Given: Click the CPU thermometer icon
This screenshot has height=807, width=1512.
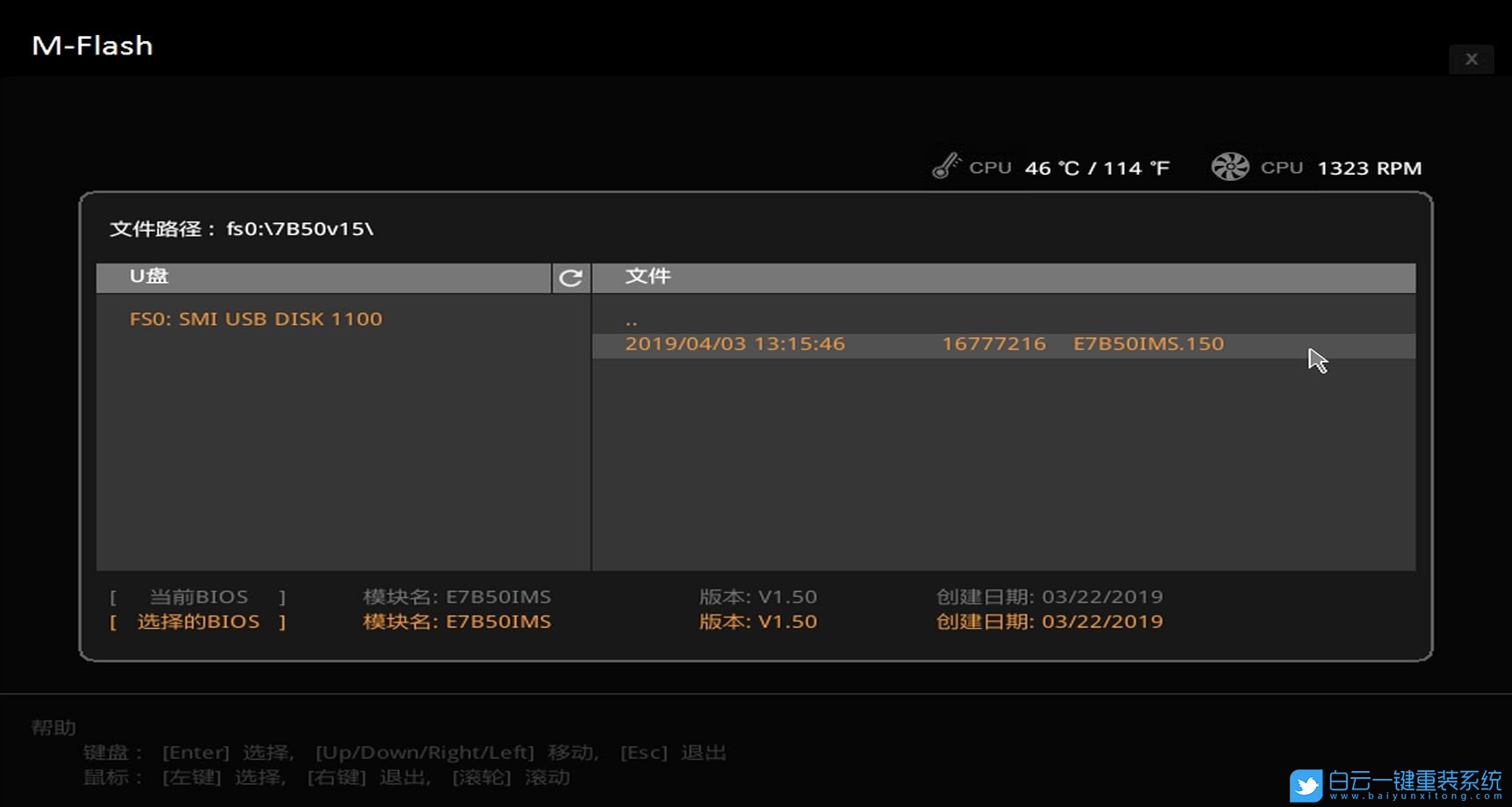Looking at the screenshot, I should click(x=946, y=166).
